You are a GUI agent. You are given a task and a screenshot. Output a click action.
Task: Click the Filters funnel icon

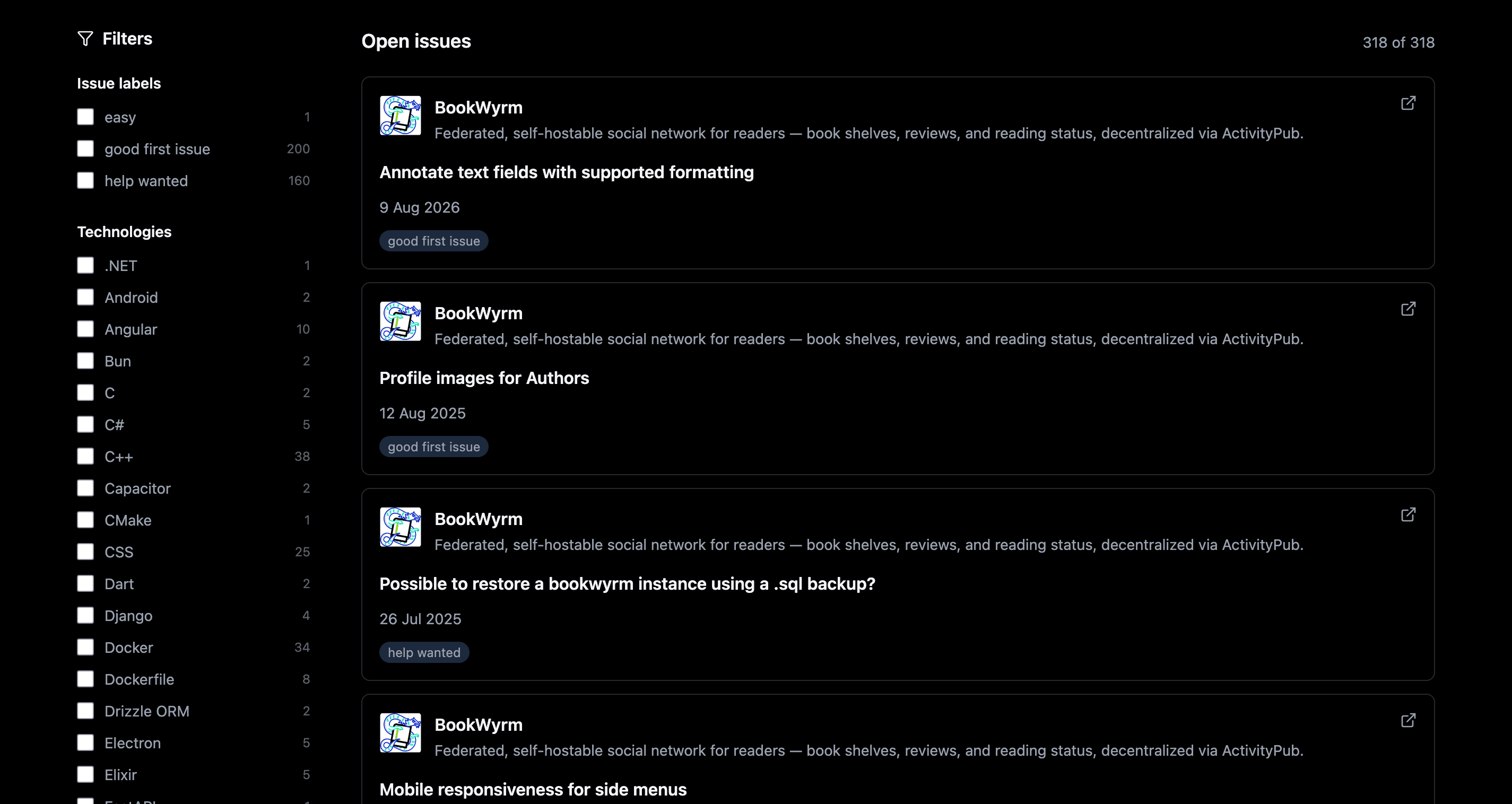pyautogui.click(x=85, y=39)
